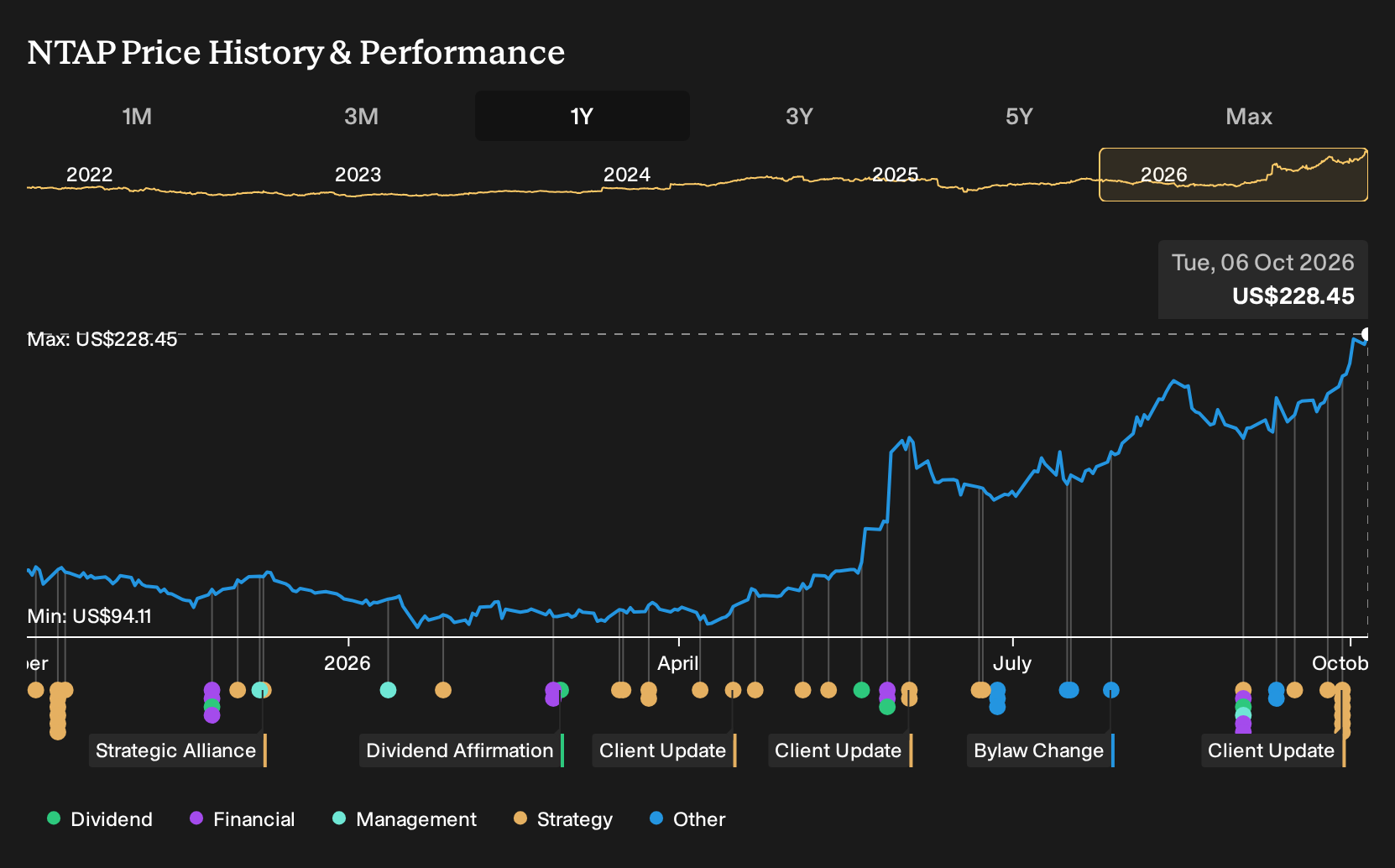This screenshot has height=868, width=1395.
Task: Click the 'Tue, 06 Oct 2026' tooltip date
Action: [1263, 263]
